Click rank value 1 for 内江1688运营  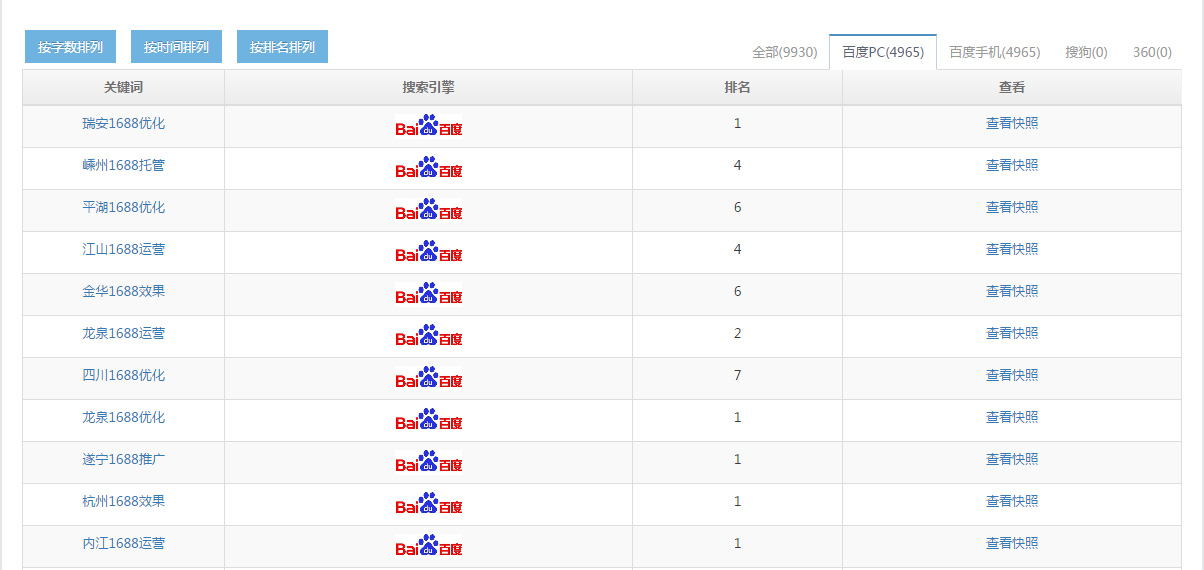tap(738, 544)
